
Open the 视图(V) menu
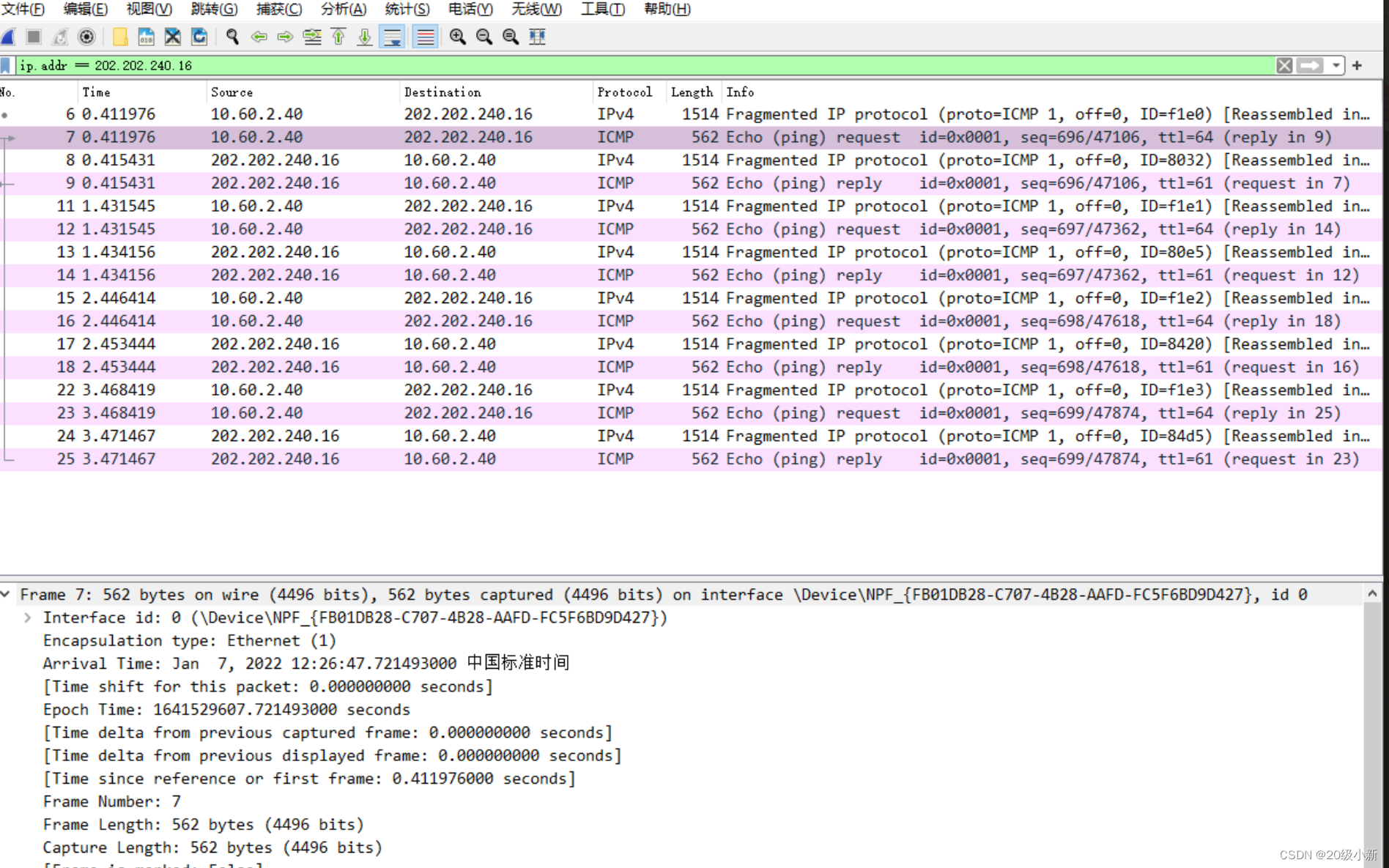(149, 9)
